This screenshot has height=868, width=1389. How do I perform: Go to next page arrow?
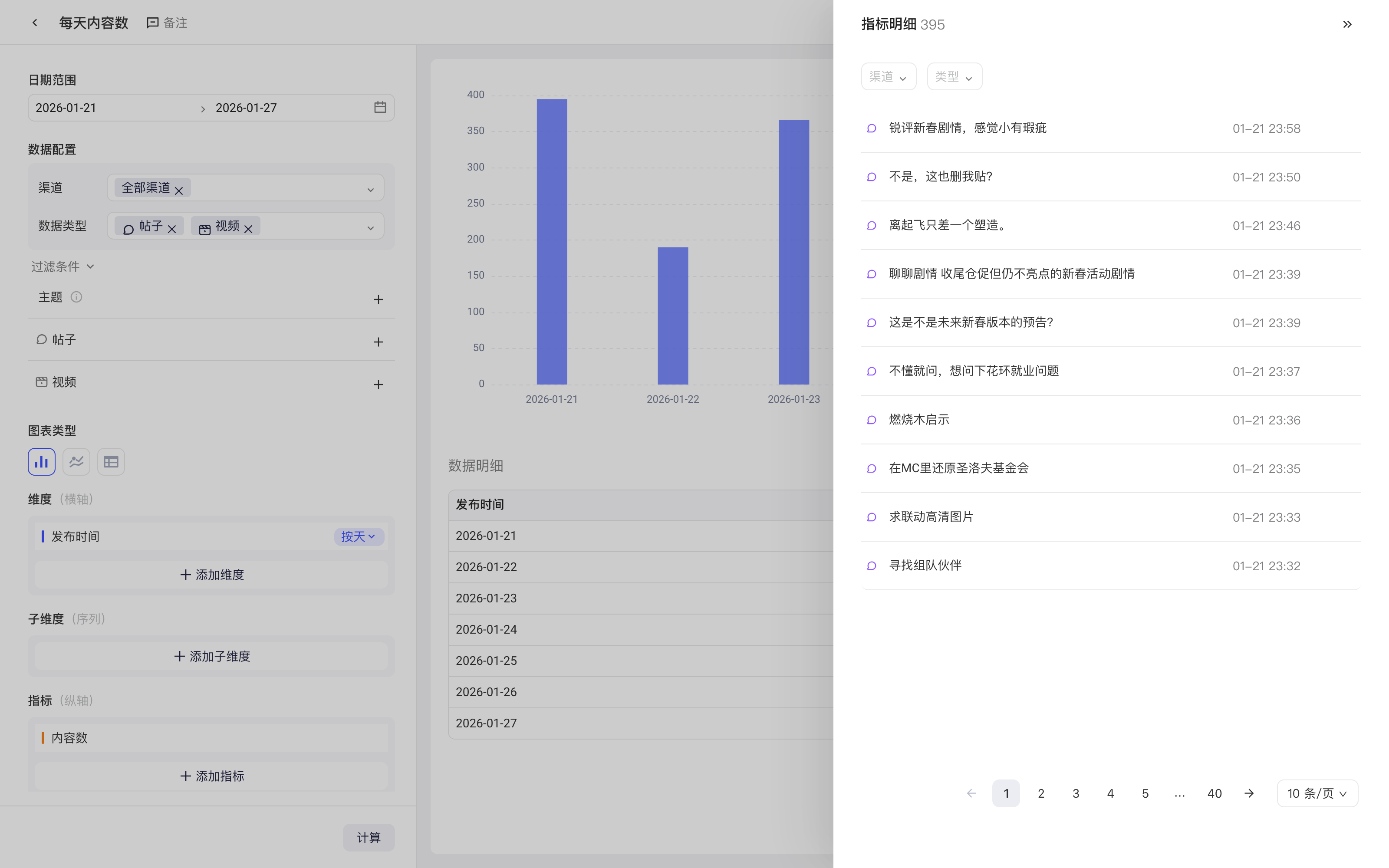tap(1249, 793)
